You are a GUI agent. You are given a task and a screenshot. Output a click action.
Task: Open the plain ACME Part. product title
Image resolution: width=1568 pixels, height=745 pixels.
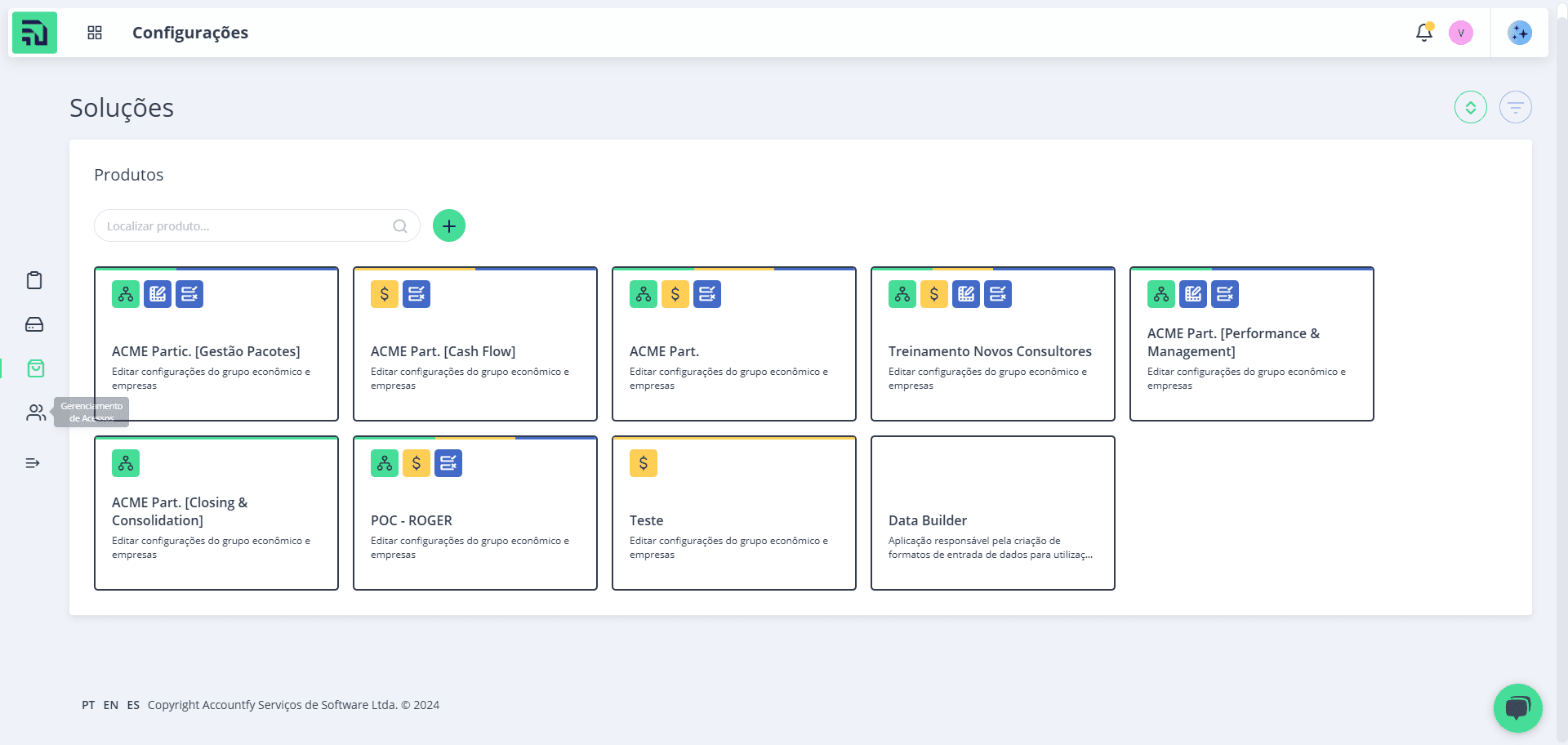[x=664, y=351]
